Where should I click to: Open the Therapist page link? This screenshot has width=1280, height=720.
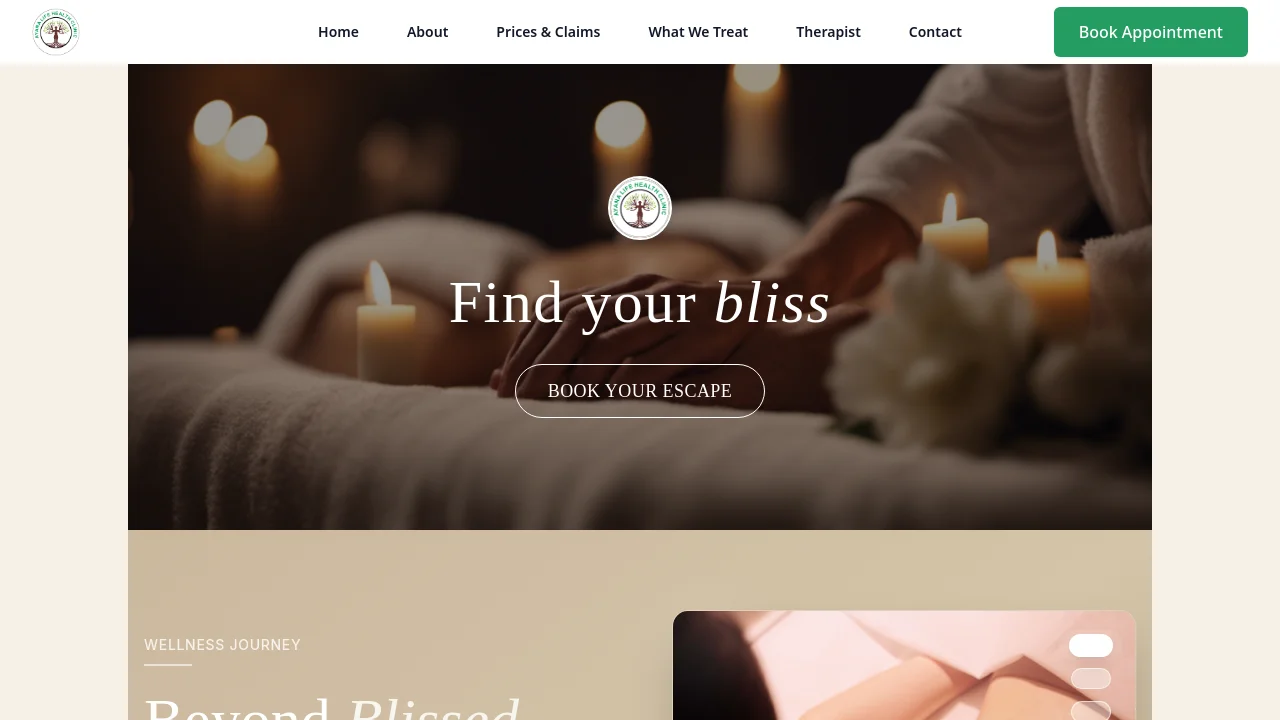(x=828, y=32)
